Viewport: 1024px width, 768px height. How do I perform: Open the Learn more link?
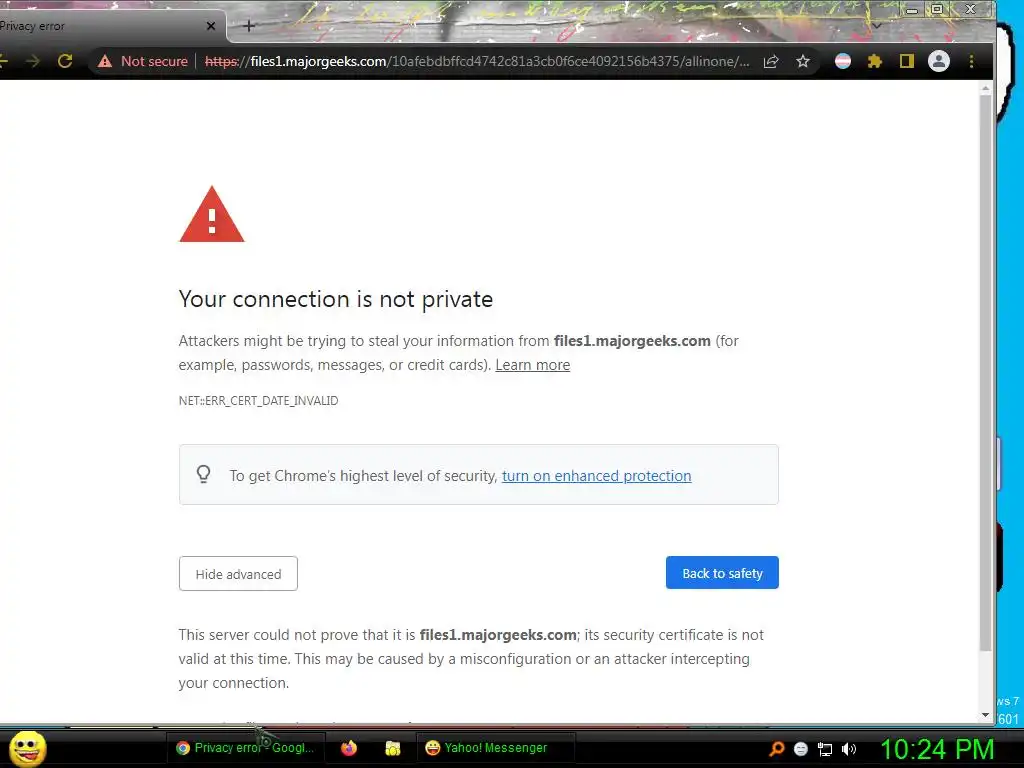coord(532,365)
